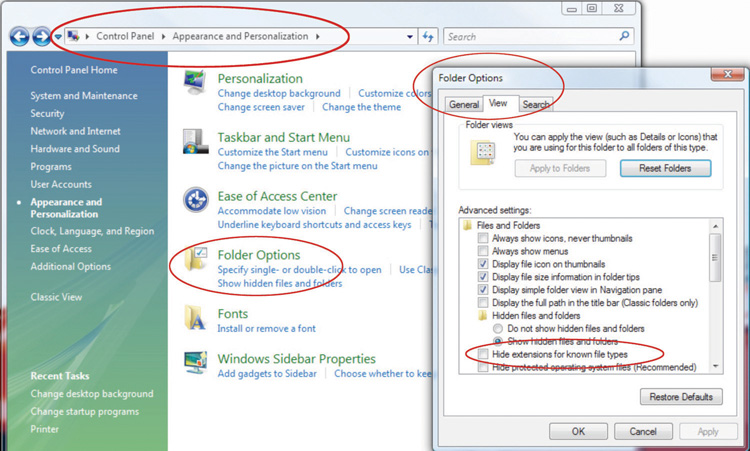
Task: Select System and Maintenance in sidebar
Action: 84,96
